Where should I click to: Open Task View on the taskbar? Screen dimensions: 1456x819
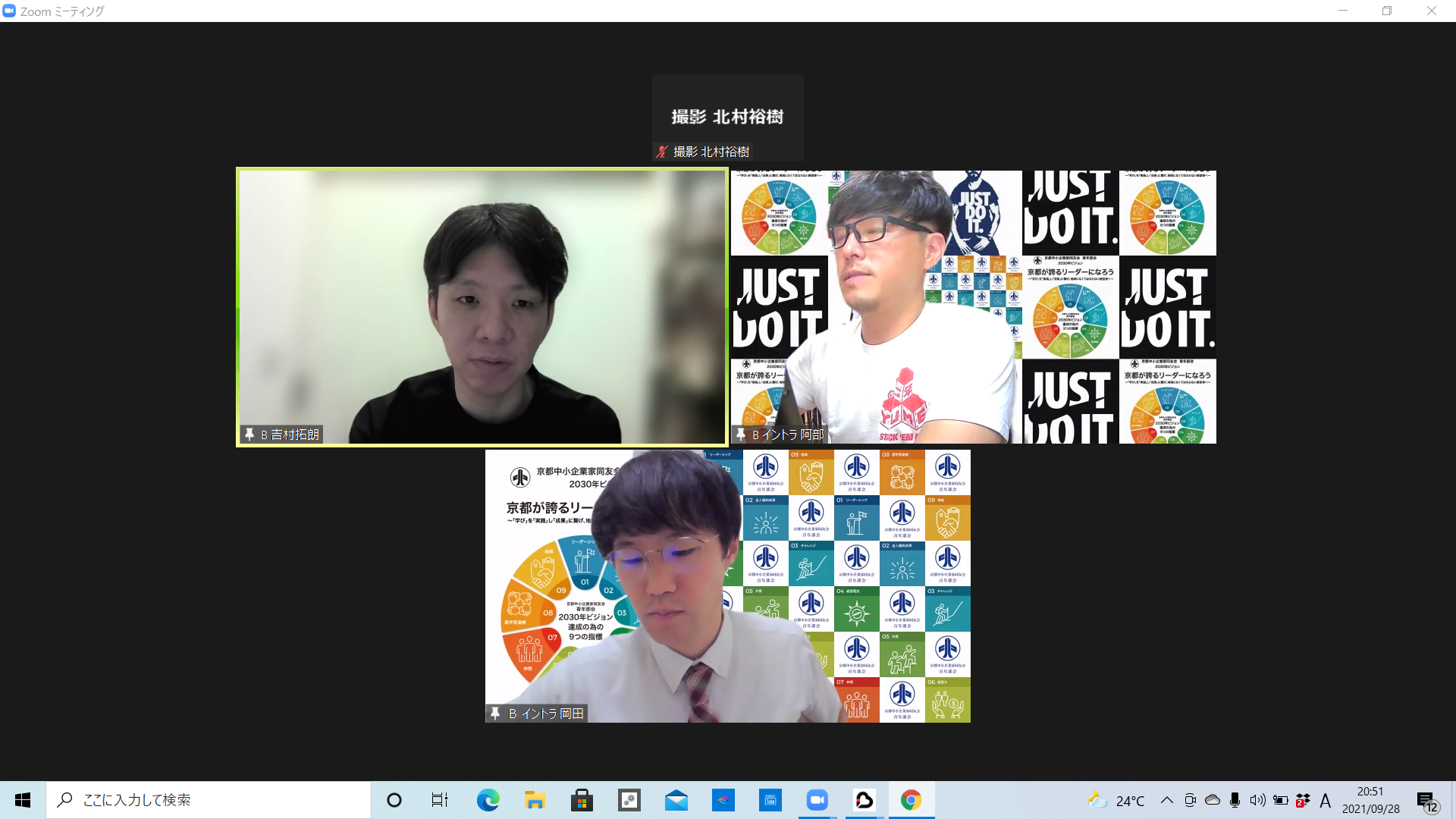tap(439, 800)
